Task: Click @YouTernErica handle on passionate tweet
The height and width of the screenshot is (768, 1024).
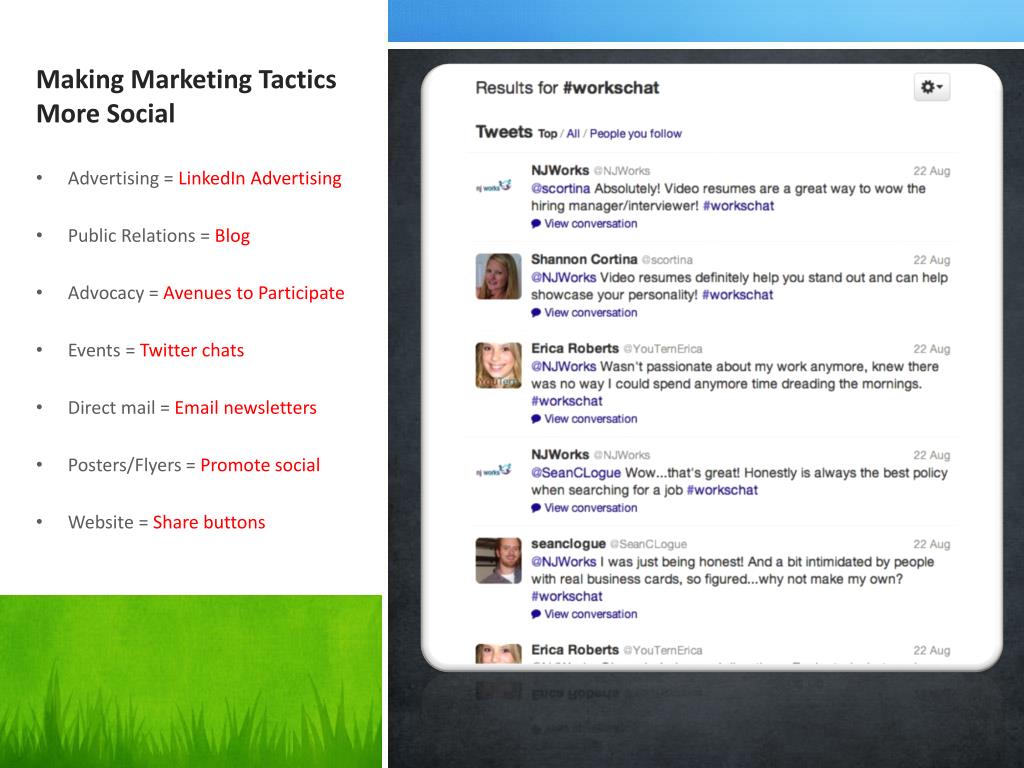Action: (x=663, y=349)
